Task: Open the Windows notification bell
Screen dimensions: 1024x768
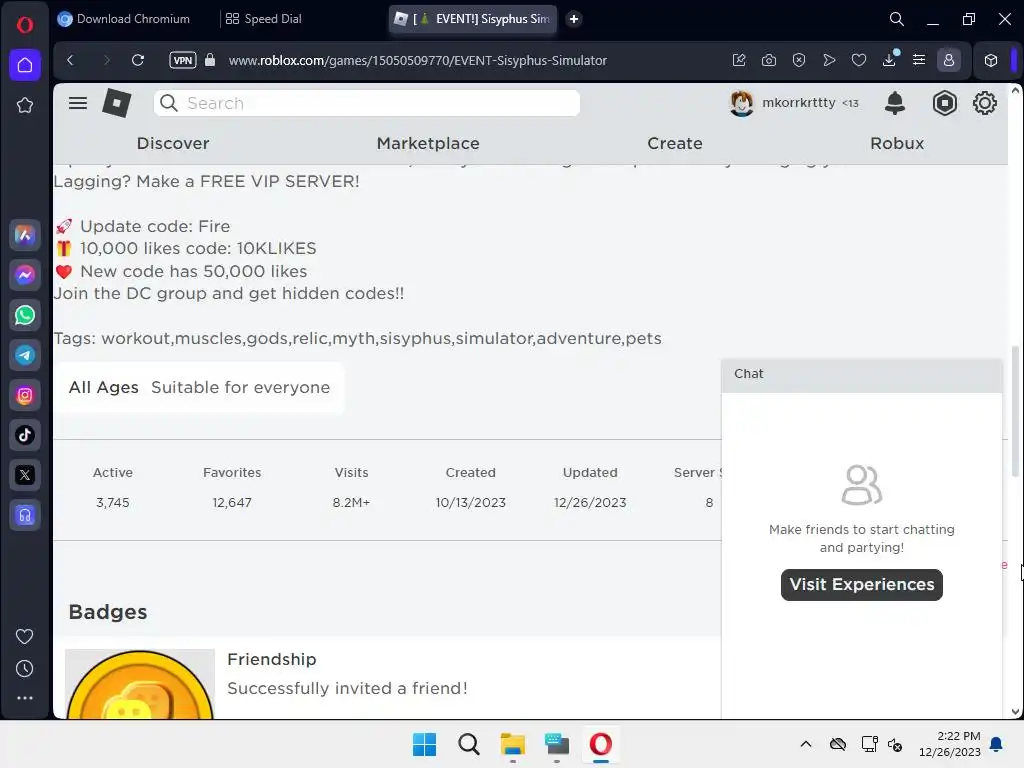Action: tap(997, 744)
